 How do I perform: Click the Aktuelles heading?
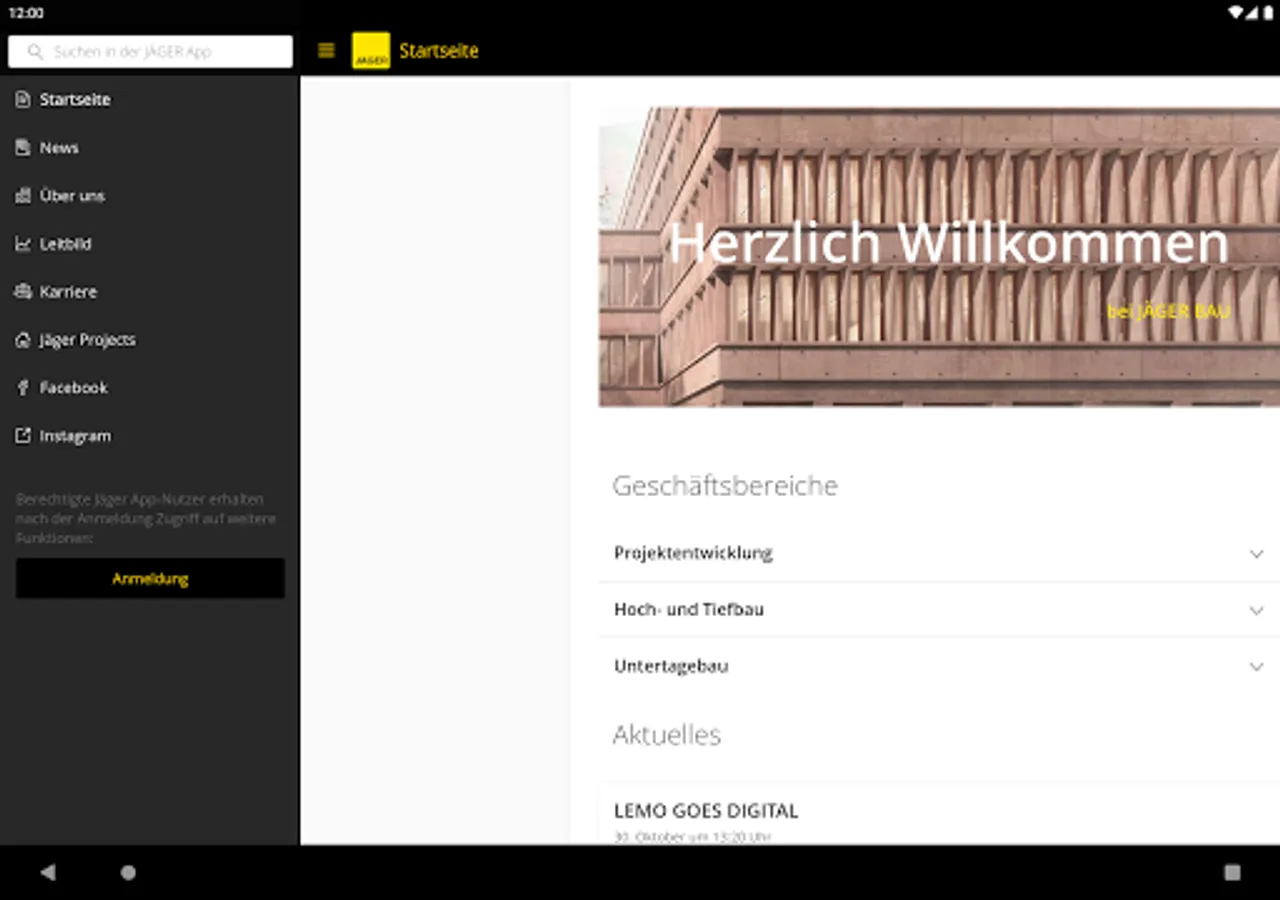(x=666, y=735)
